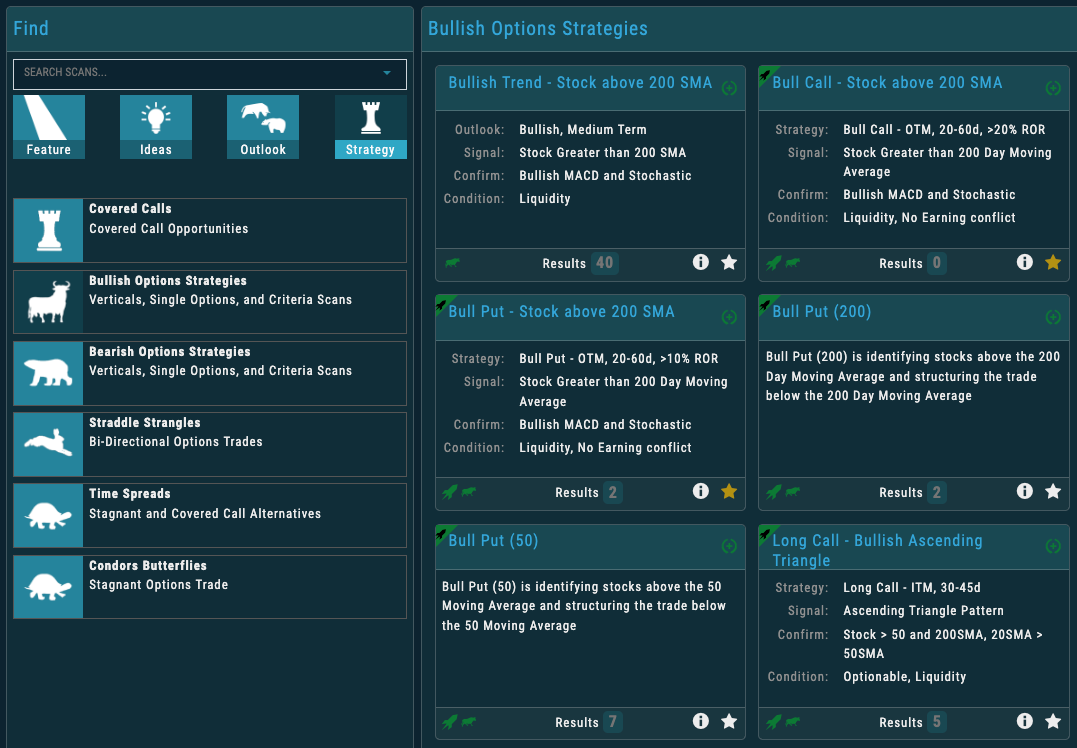Open Condors Butterflies stagnant options list item

tap(210, 586)
